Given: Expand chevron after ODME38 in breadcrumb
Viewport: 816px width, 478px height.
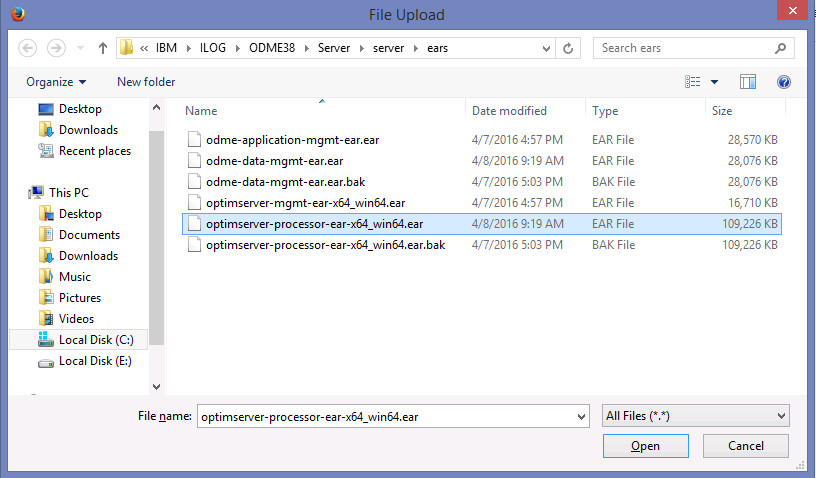Looking at the screenshot, I should (307, 48).
